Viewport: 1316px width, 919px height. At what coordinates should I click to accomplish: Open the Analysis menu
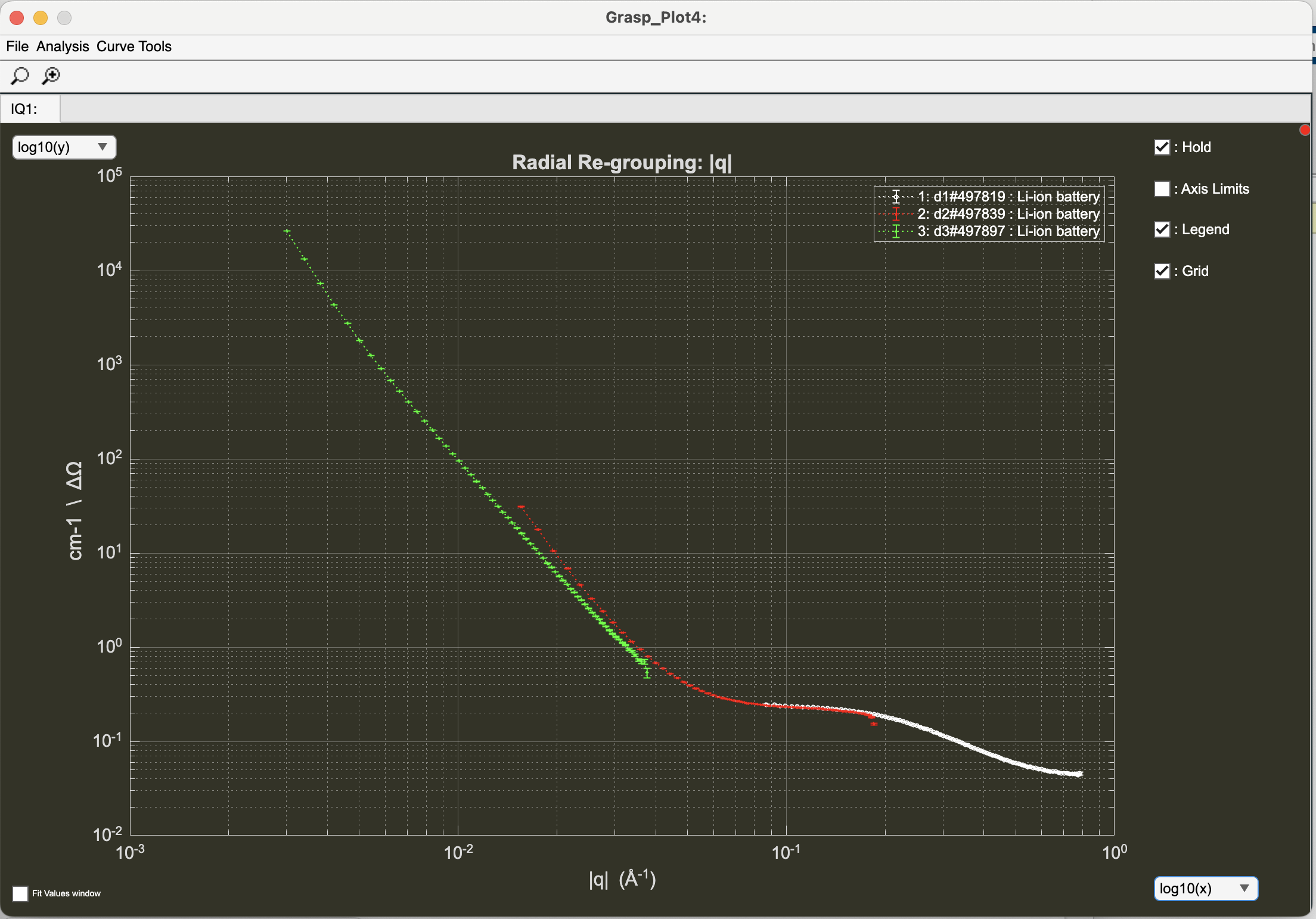click(x=63, y=46)
